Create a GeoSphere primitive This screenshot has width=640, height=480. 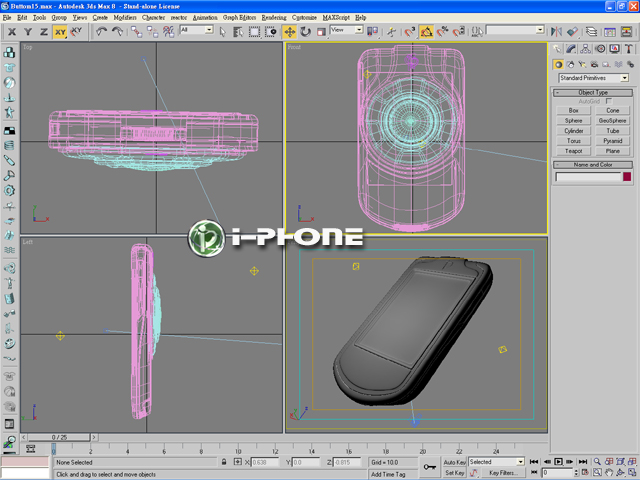point(612,121)
